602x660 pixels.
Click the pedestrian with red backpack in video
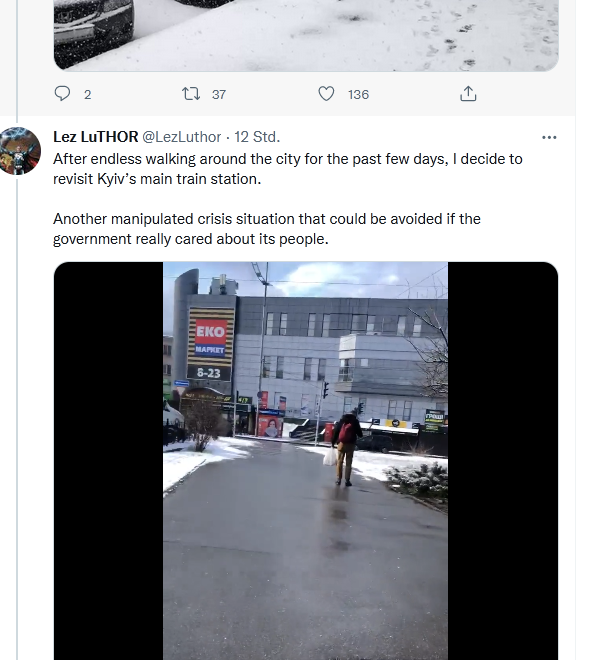pos(346,449)
